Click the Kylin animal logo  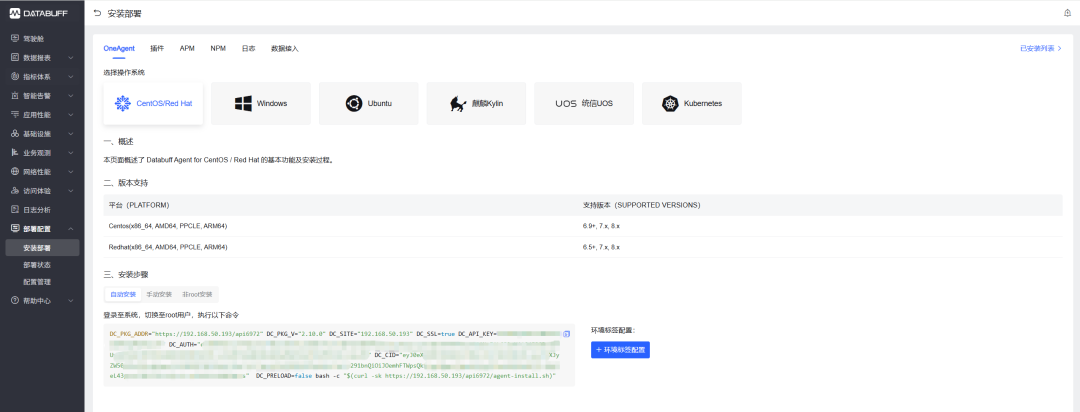(x=458, y=103)
